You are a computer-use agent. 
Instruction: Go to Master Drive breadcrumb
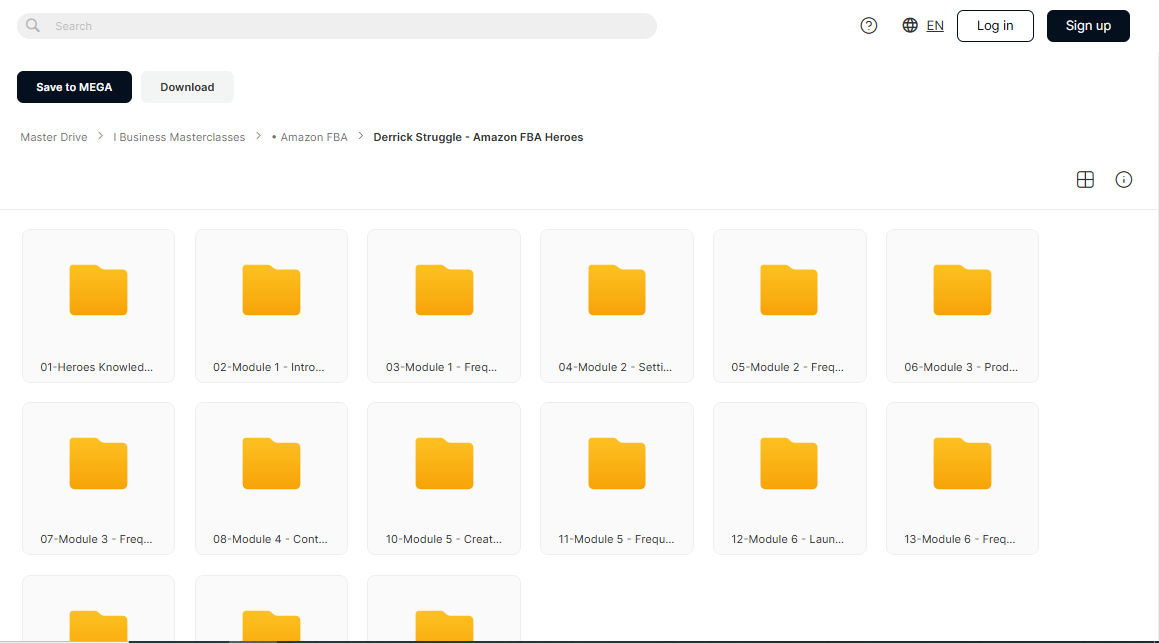coord(54,137)
